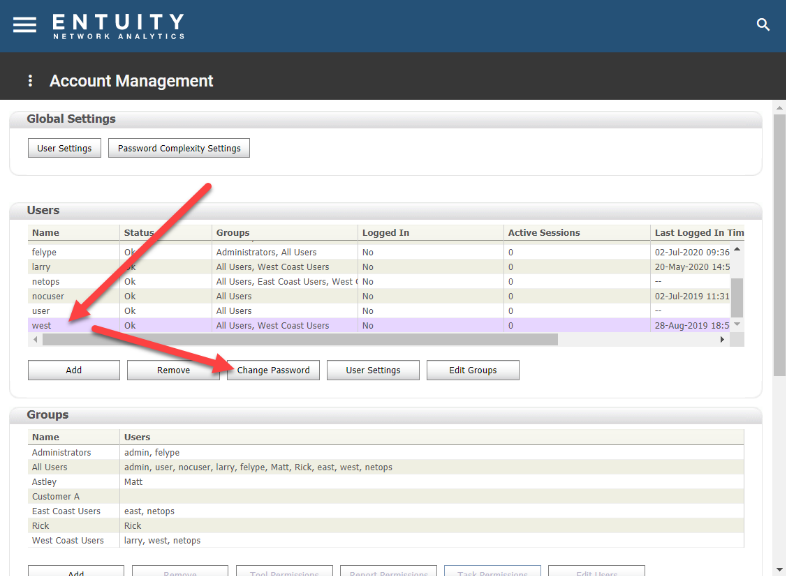Click last login '02-Jul-2020 09:36' cell
This screenshot has height=576, width=786.
692,252
